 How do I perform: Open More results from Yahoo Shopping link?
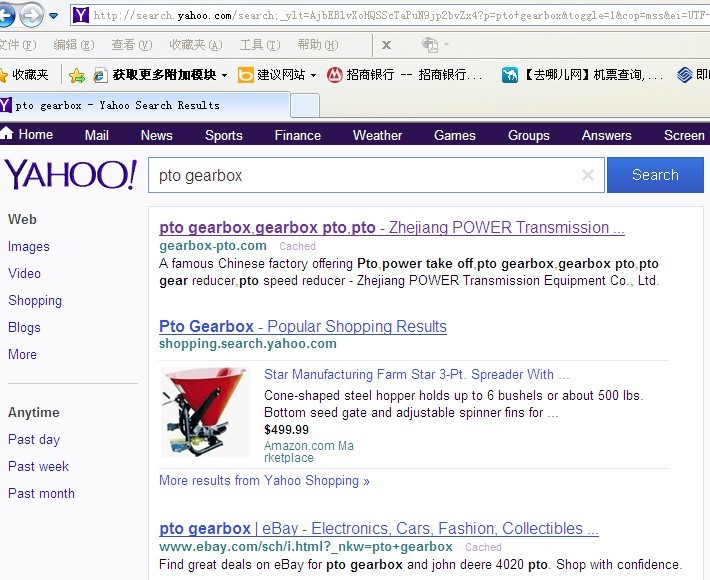click(264, 481)
